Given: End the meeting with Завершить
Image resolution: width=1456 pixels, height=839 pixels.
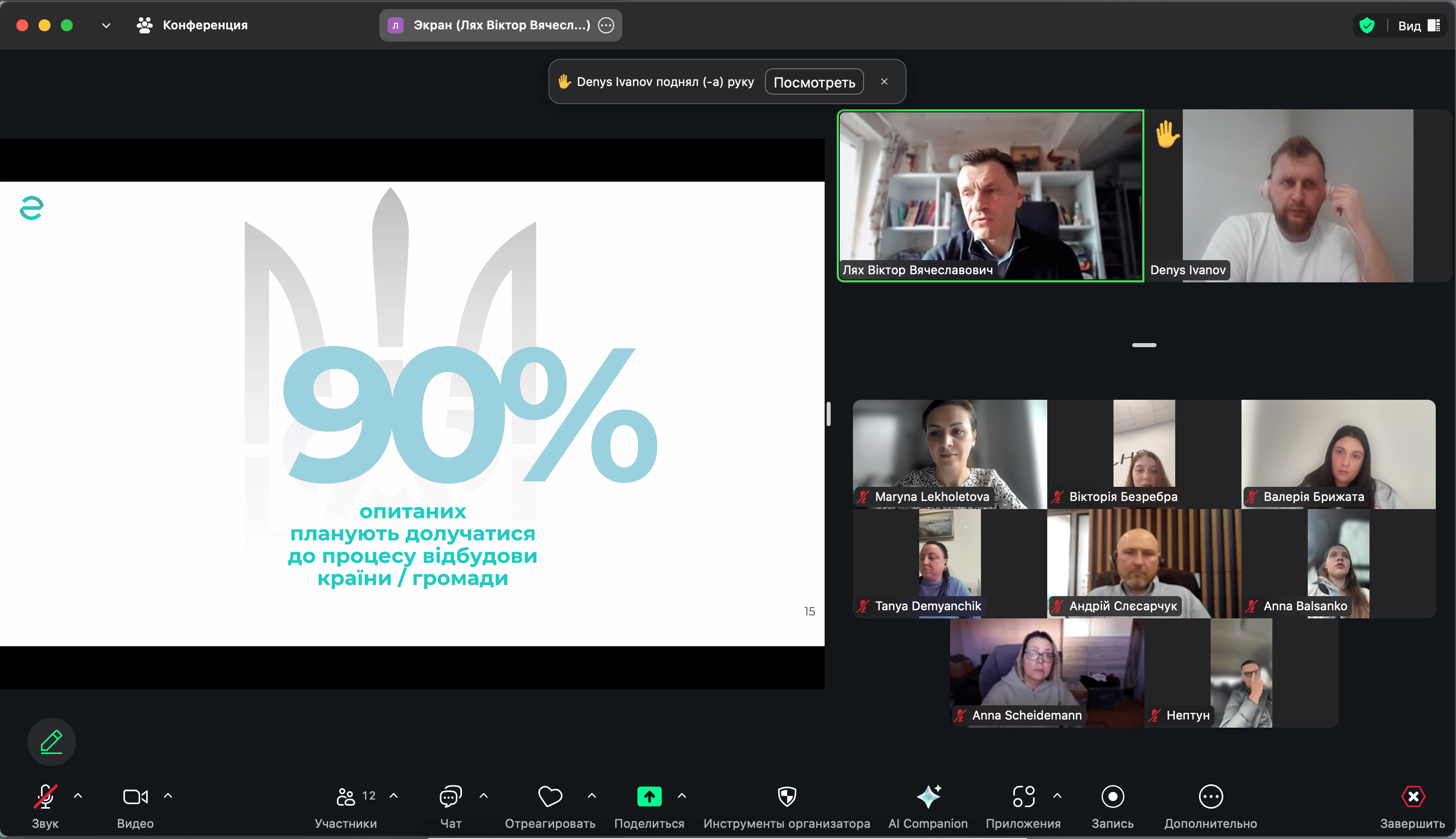Looking at the screenshot, I should 1412,797.
